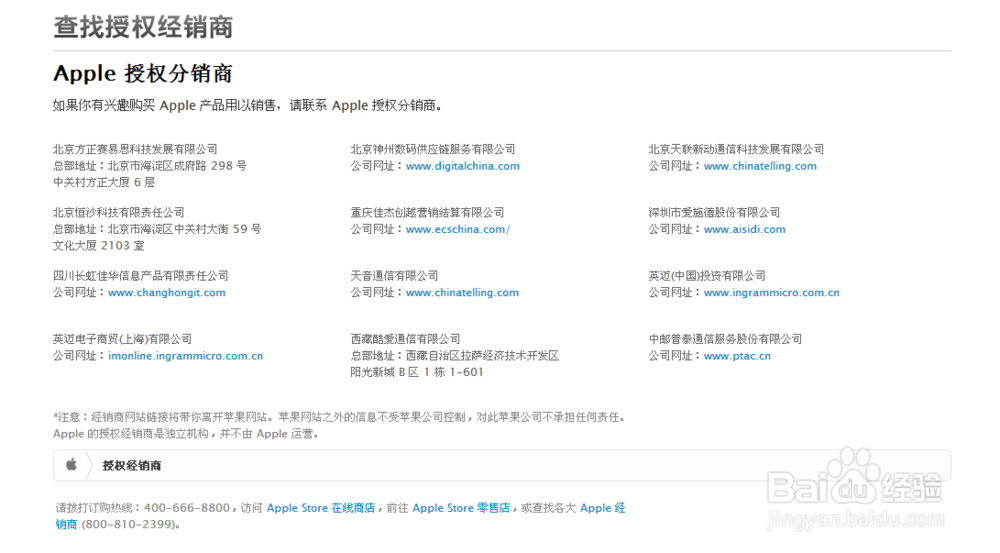Select the address line 阳光新城 B 区 1 栋 1-601

click(416, 372)
